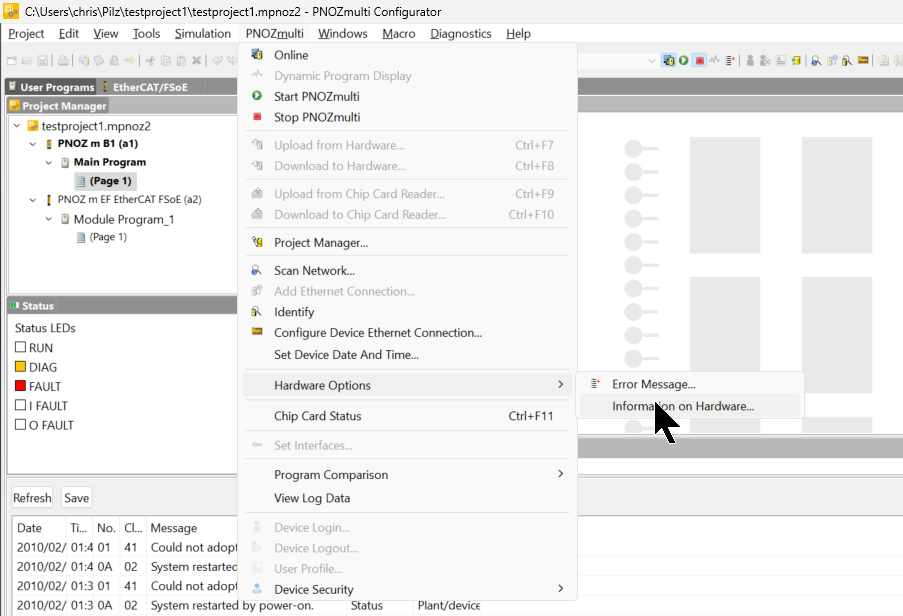Collapse the Module Program_1 tree node
The width and height of the screenshot is (903, 616).
pos(49,219)
